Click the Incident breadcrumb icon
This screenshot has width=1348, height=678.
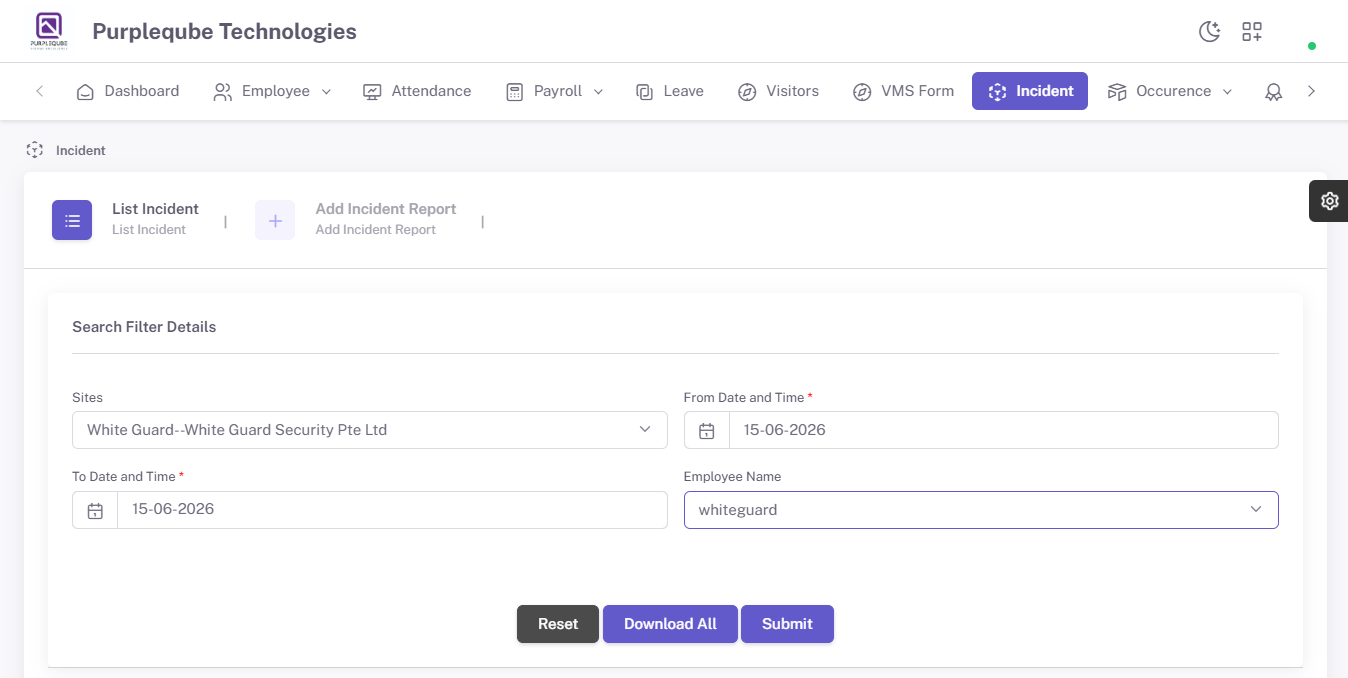pos(35,150)
